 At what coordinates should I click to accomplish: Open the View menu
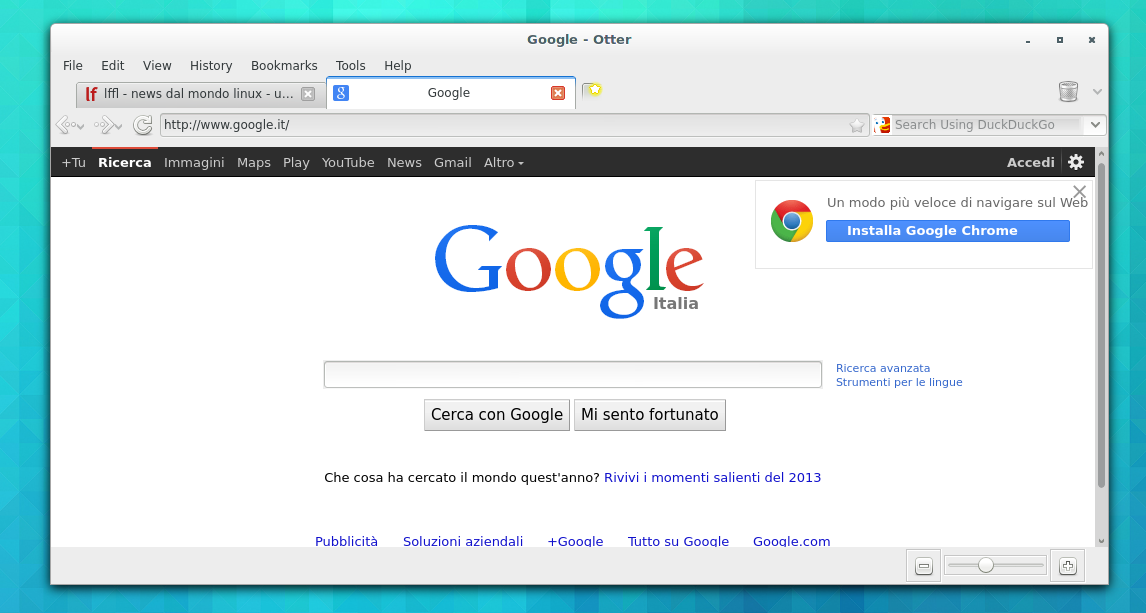coord(157,66)
